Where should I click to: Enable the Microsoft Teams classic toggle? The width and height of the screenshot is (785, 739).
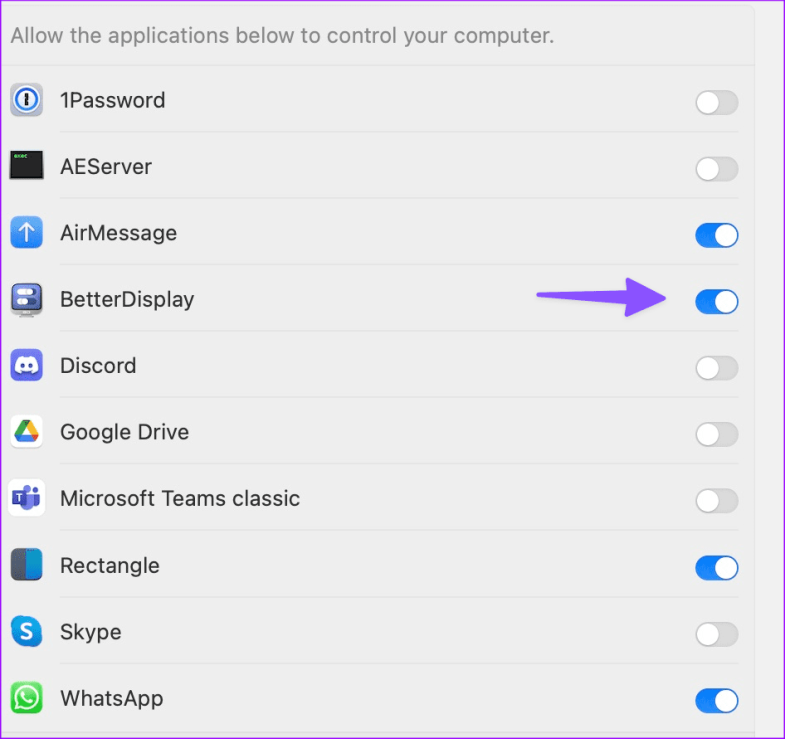[716, 501]
